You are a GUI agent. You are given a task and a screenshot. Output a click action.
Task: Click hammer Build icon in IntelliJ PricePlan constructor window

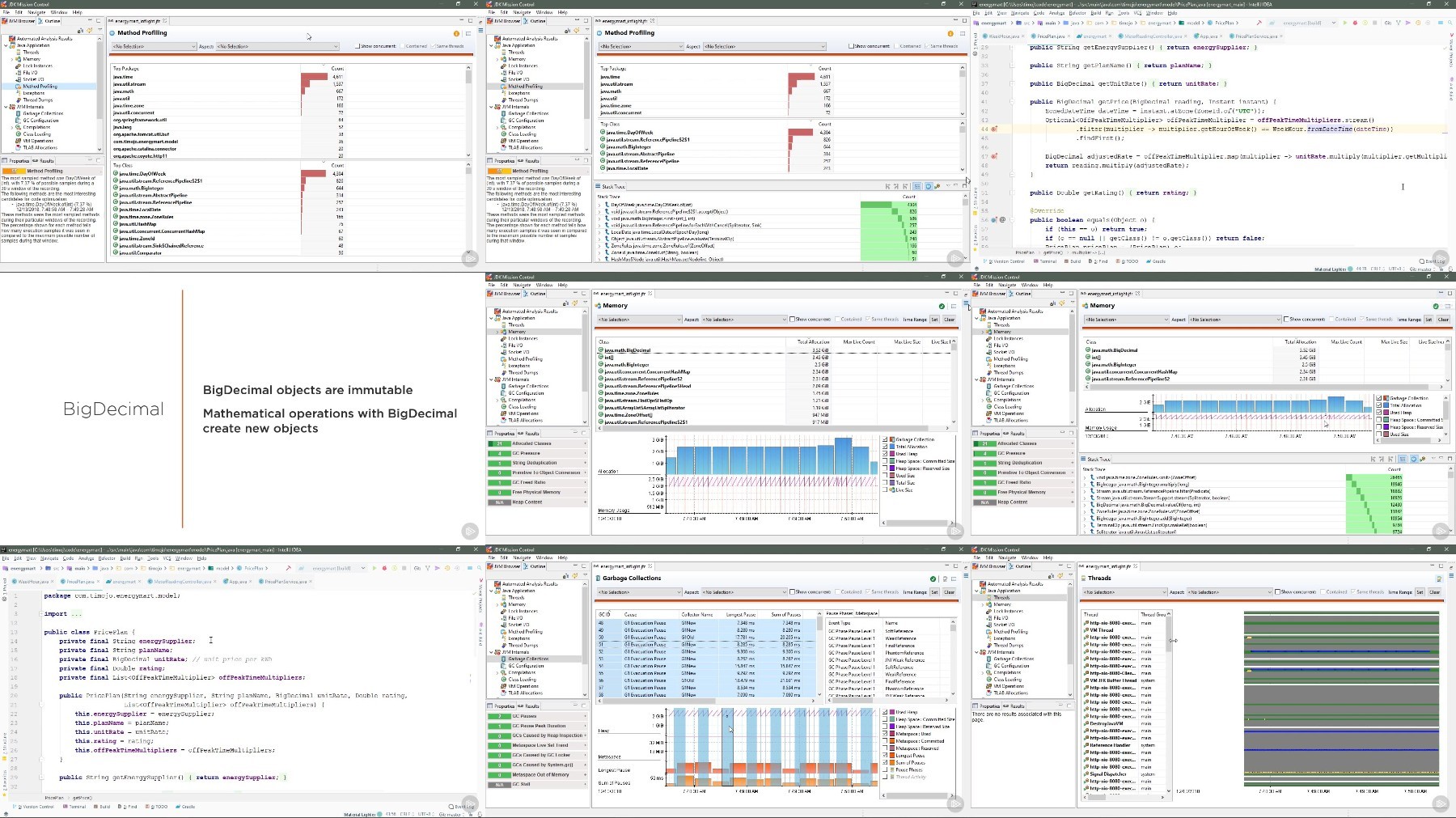[289, 568]
